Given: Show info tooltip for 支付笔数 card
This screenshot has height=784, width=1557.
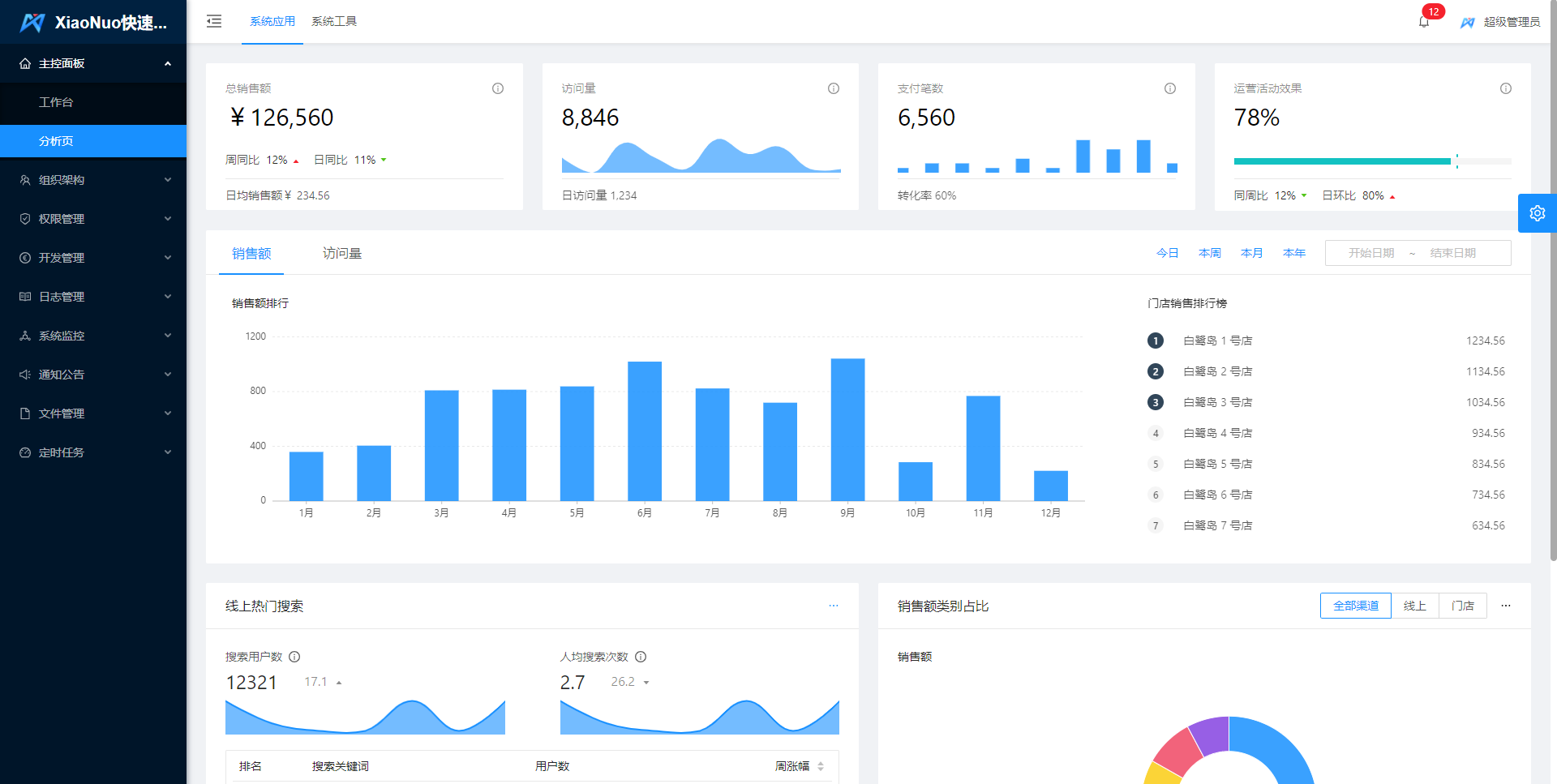Looking at the screenshot, I should click(1170, 88).
